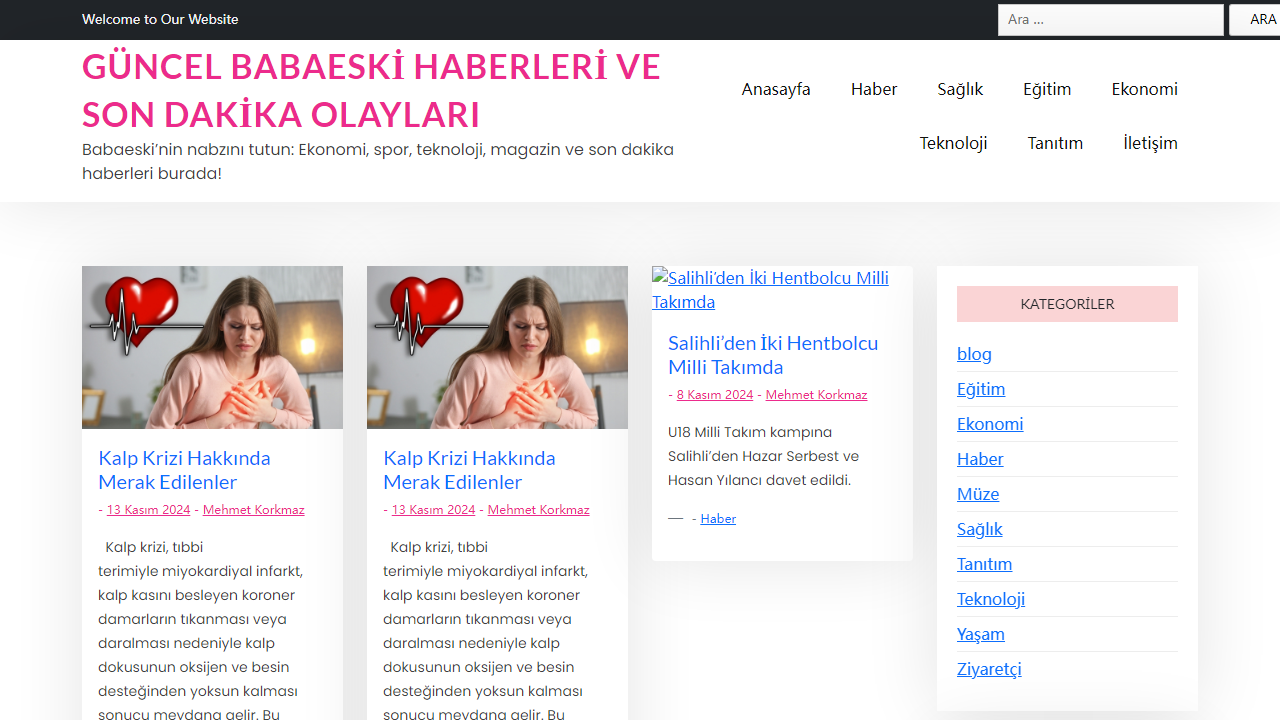This screenshot has width=1280, height=720.
Task: Open the Ekonomi navigation item
Action: [x=1144, y=89]
